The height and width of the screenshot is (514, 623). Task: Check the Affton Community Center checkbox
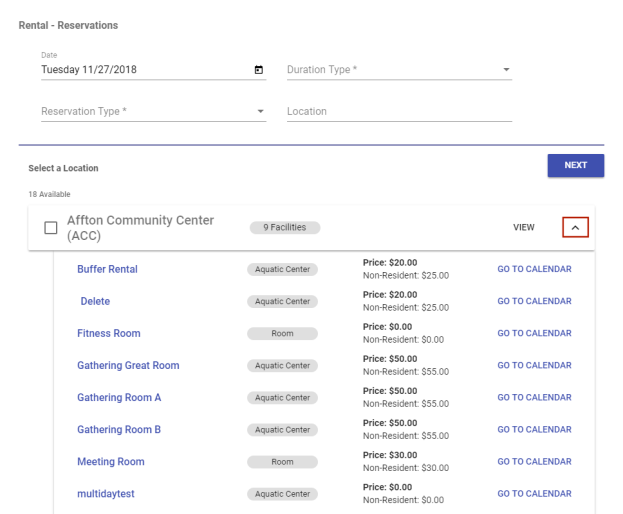[50, 228]
